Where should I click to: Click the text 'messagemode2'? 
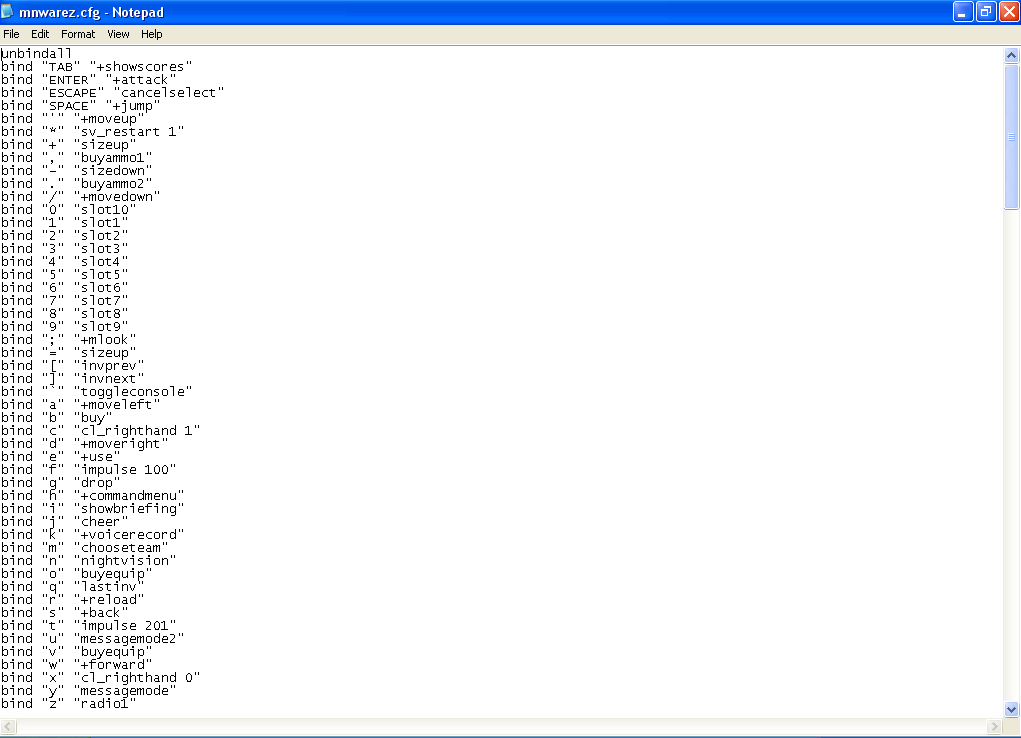(129, 640)
